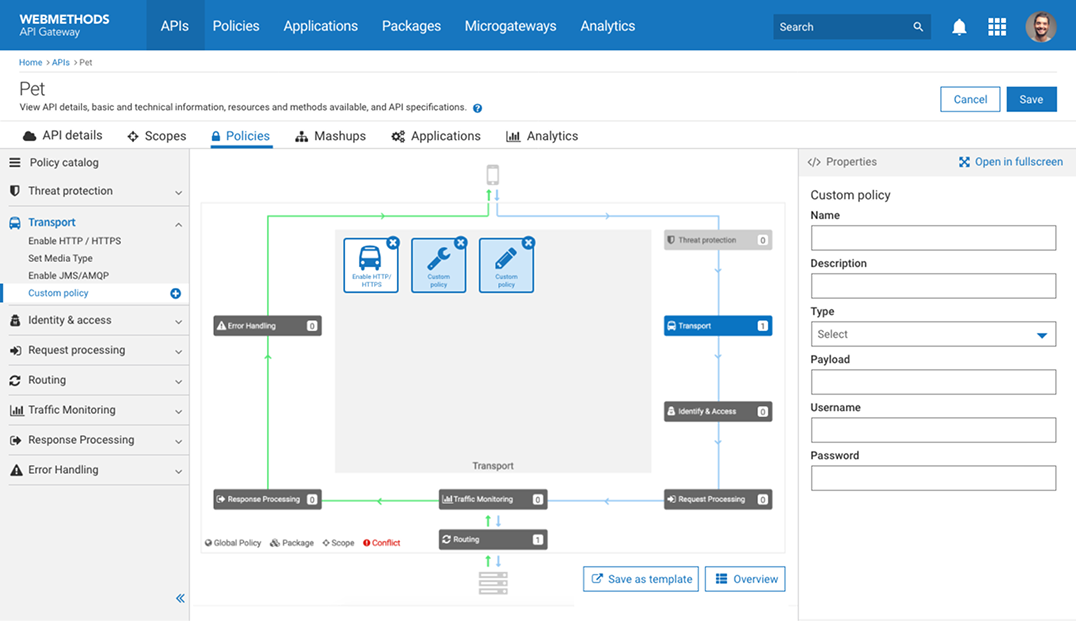
Task: Select the wrench Custom policy tile
Action: [x=438, y=265]
